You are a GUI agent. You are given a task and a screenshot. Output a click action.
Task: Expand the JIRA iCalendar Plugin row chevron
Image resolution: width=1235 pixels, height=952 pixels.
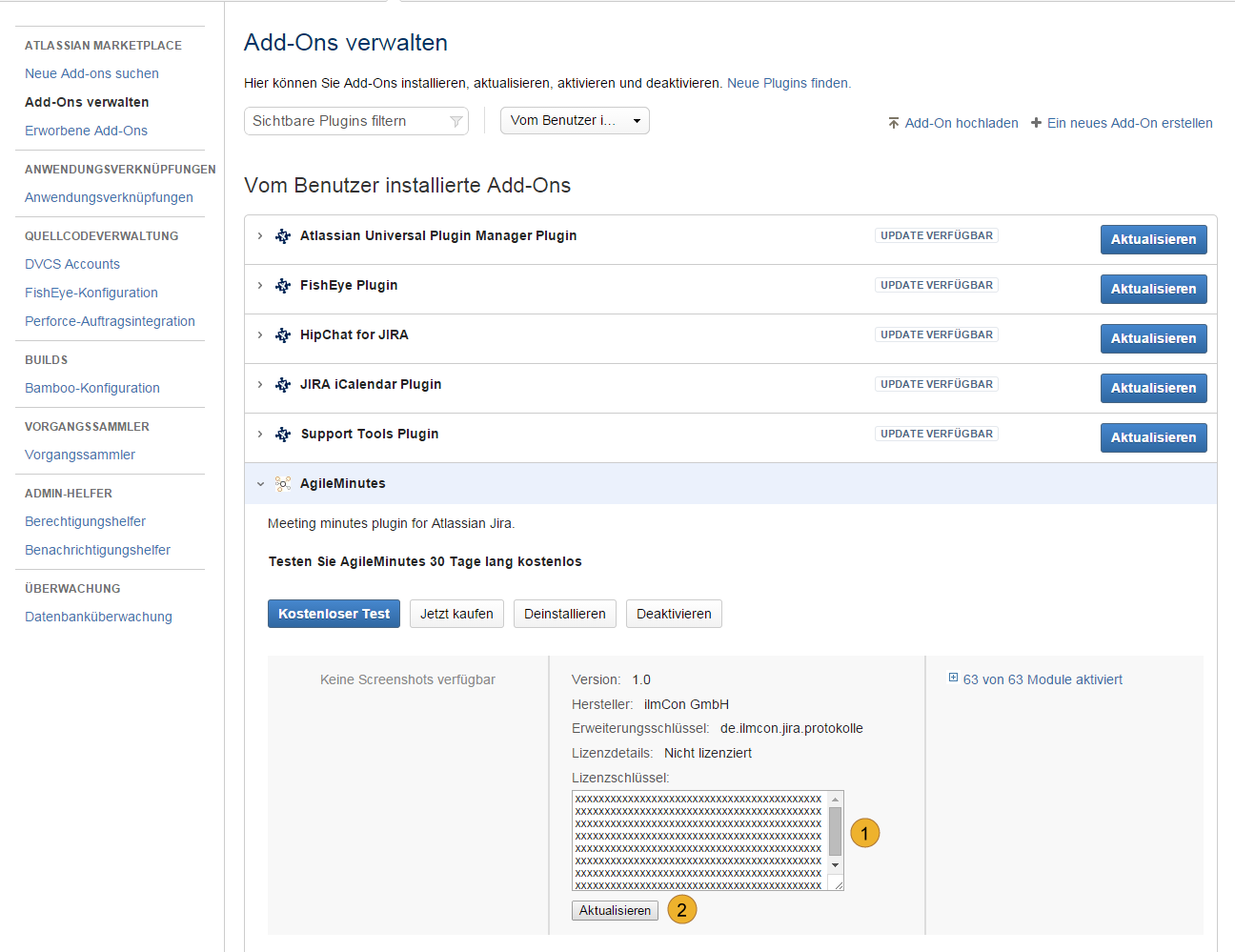pyautogui.click(x=260, y=384)
